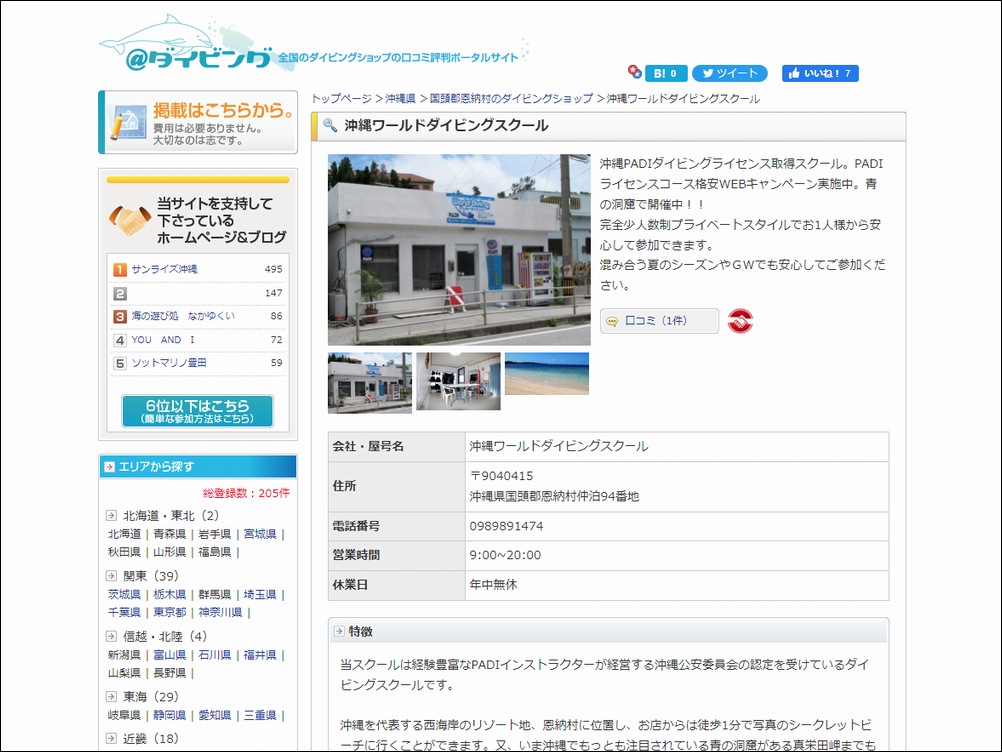Click the red handshake support icon
1002x752 pixels.
740,321
